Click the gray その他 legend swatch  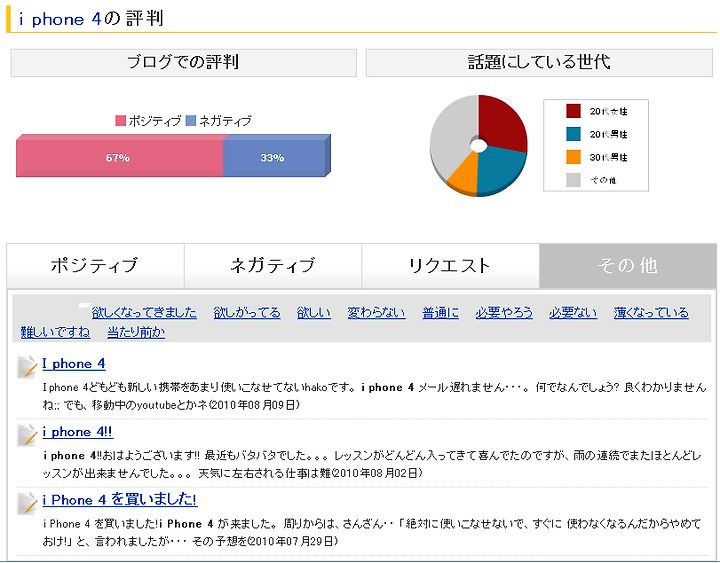tap(573, 180)
